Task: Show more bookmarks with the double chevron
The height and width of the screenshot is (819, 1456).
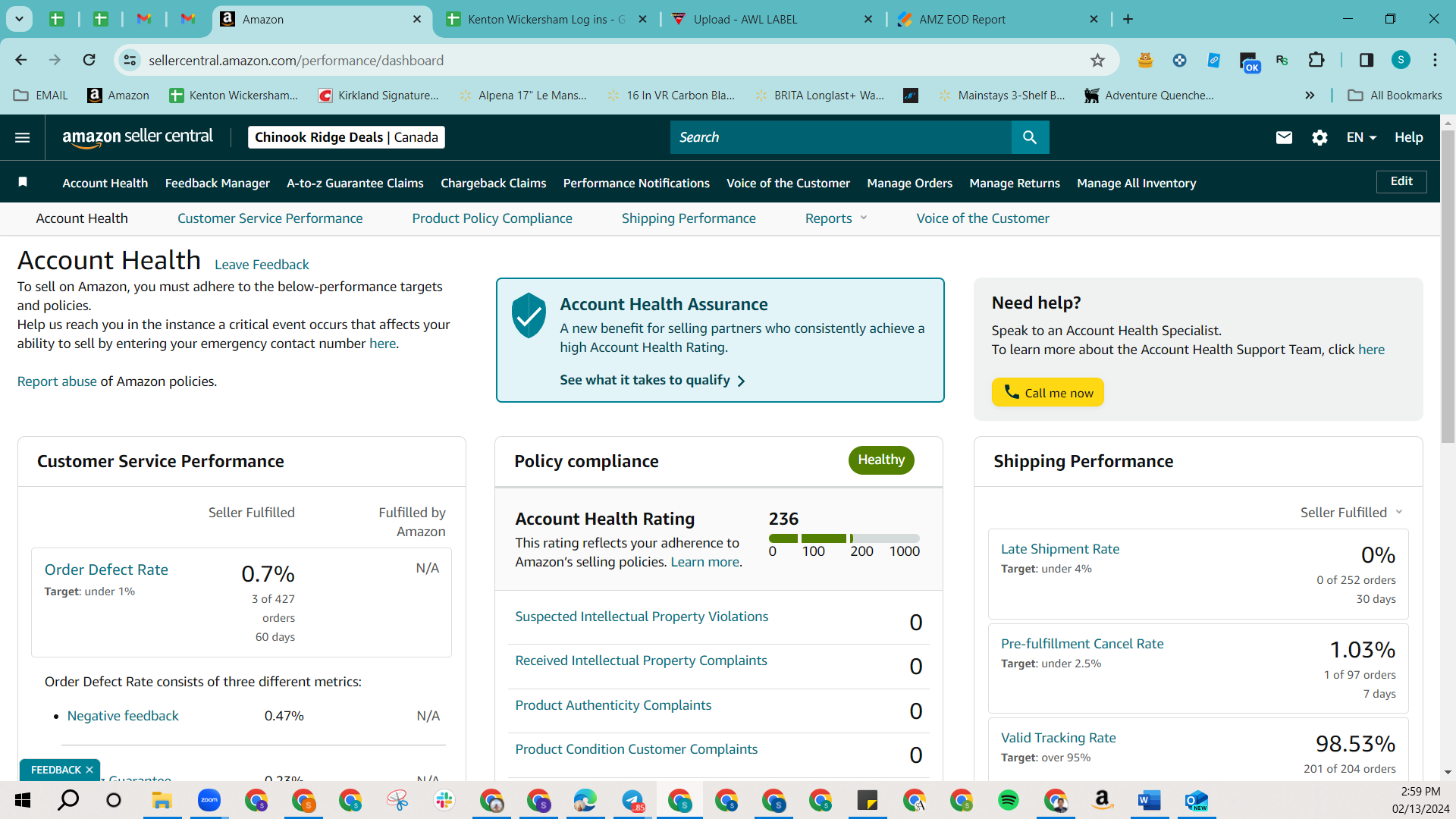Action: click(x=1310, y=96)
